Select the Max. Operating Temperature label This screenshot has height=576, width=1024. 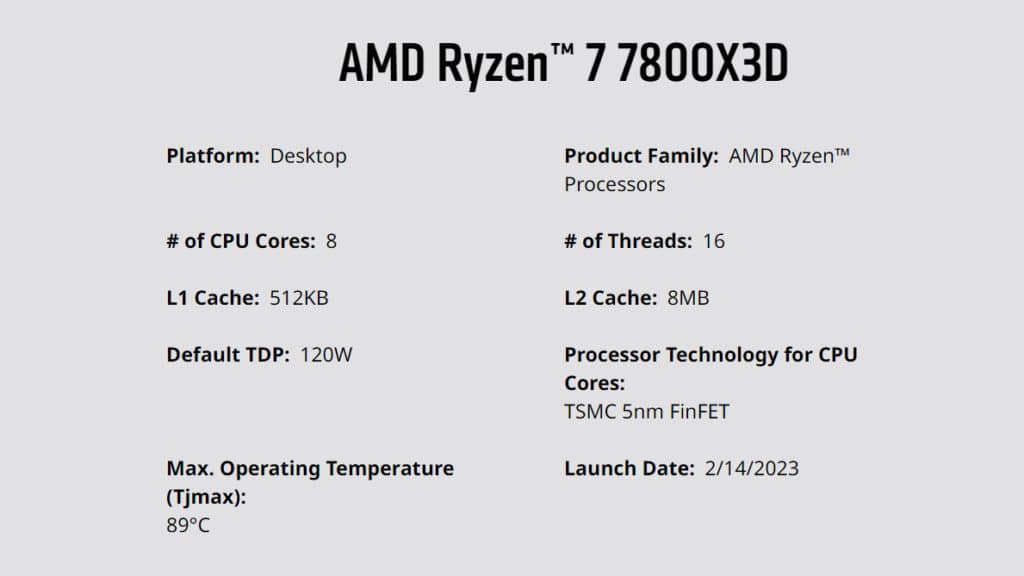click(310, 482)
